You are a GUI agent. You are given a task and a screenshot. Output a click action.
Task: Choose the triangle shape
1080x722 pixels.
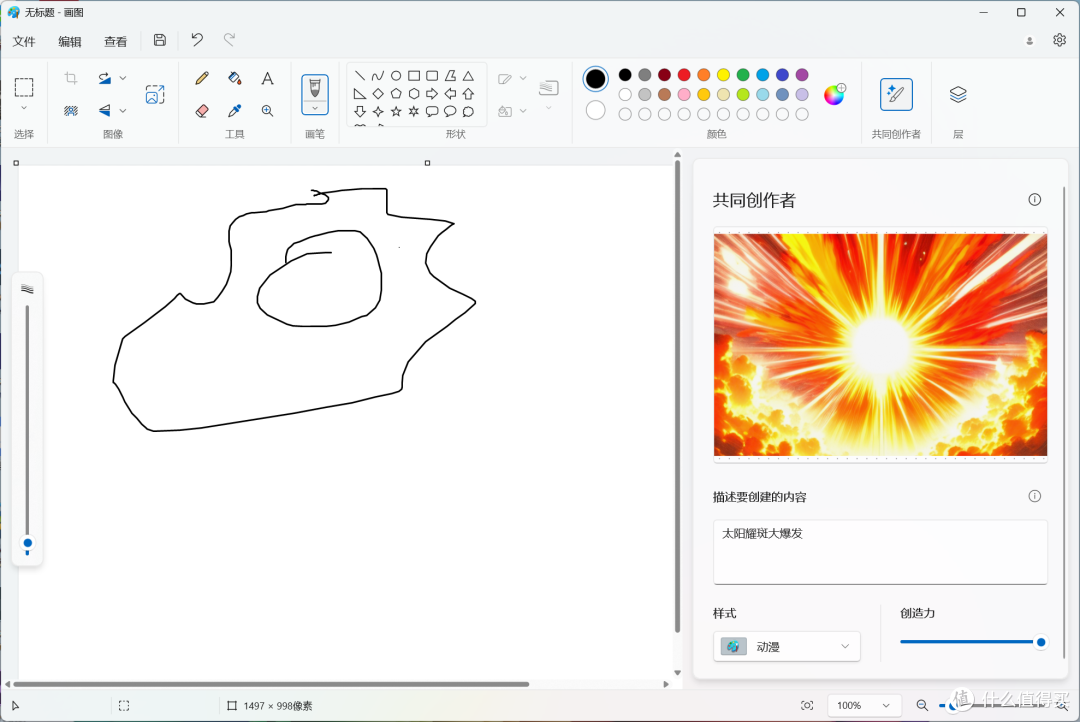468,76
